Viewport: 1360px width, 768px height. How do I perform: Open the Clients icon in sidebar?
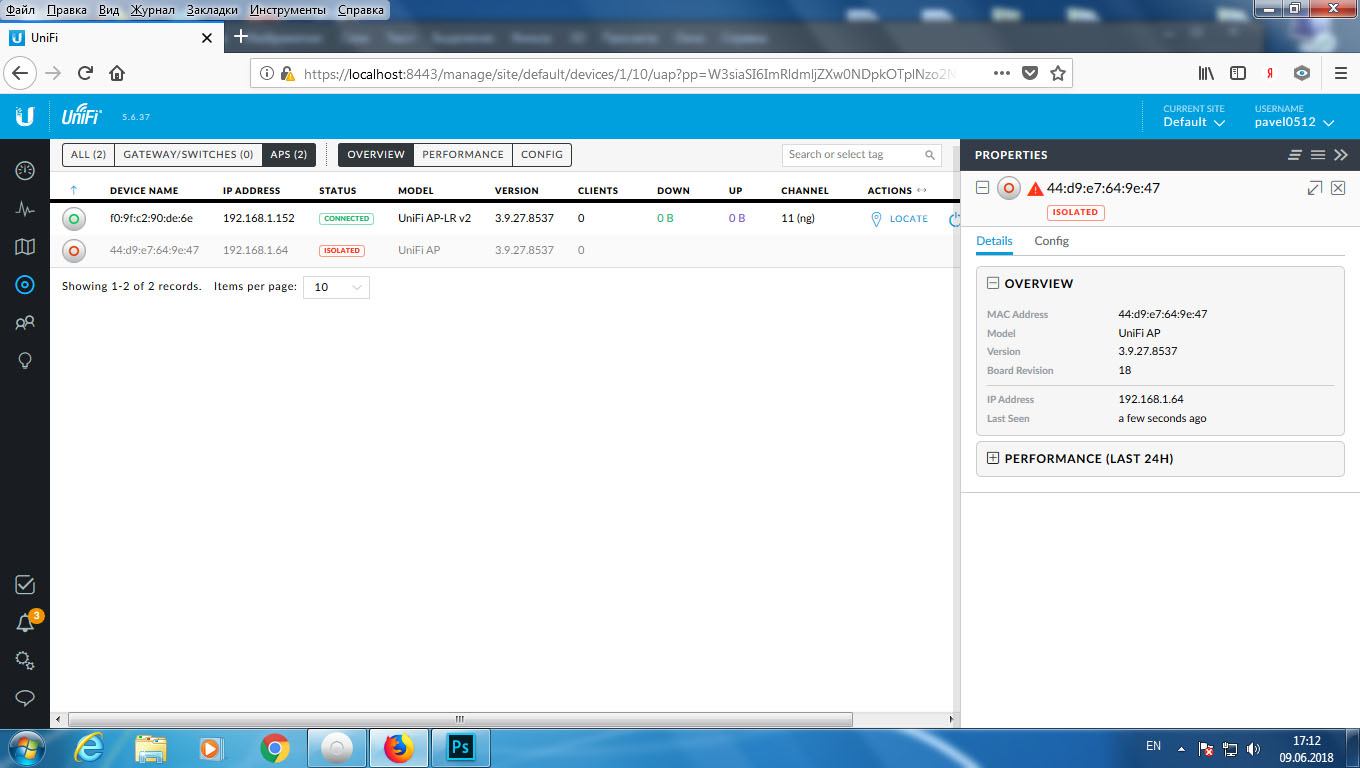(x=25, y=323)
